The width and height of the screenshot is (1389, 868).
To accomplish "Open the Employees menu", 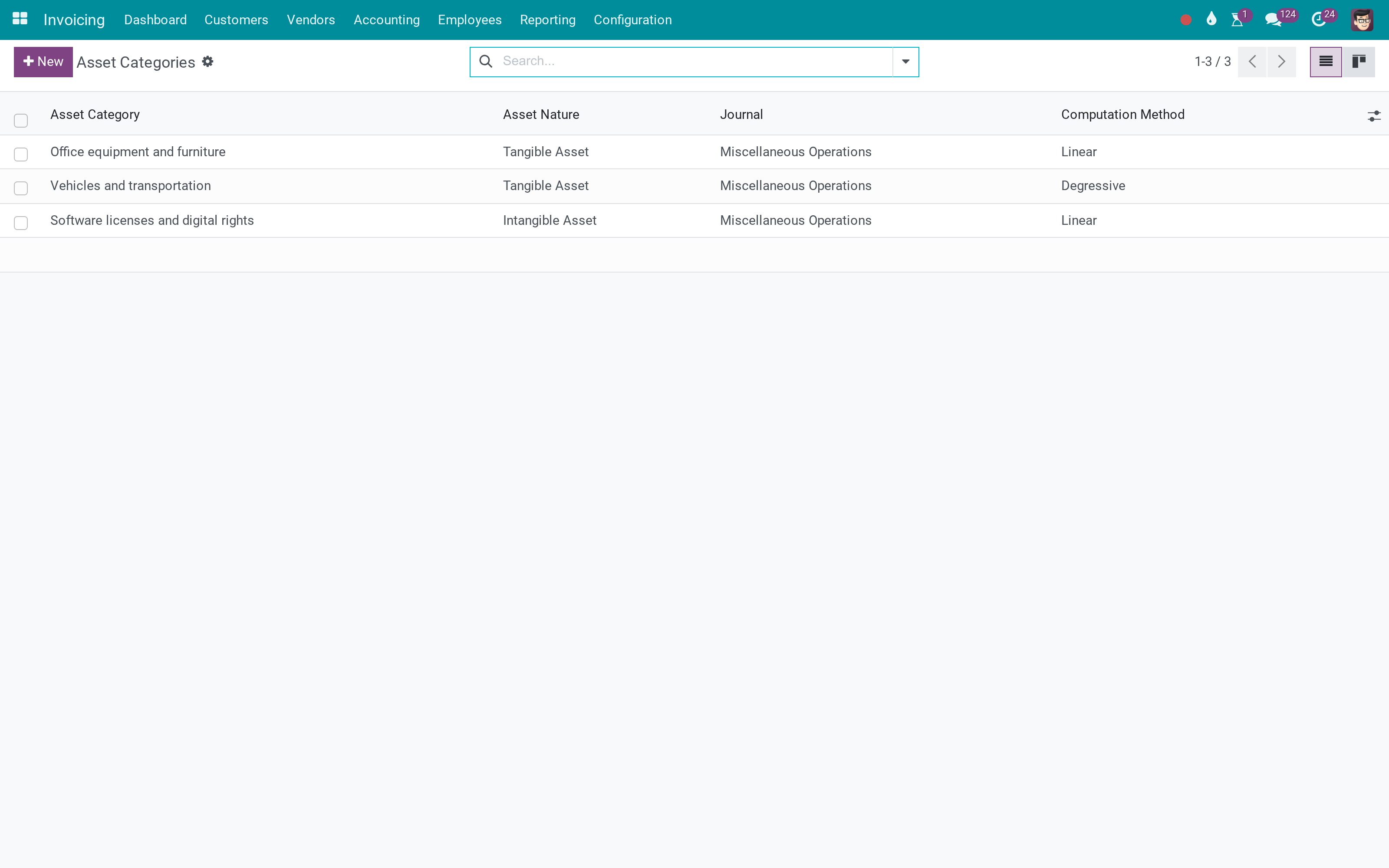I will click(470, 20).
